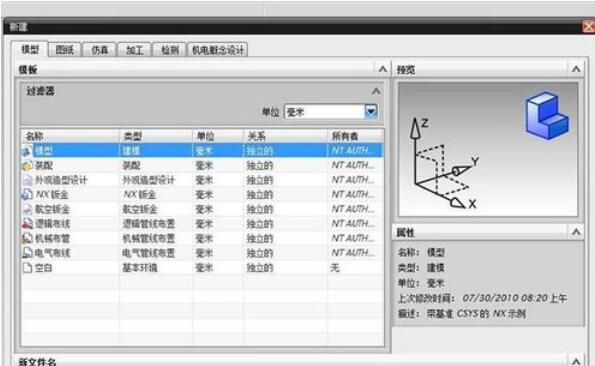Sort by the 关系 column header

click(285, 136)
